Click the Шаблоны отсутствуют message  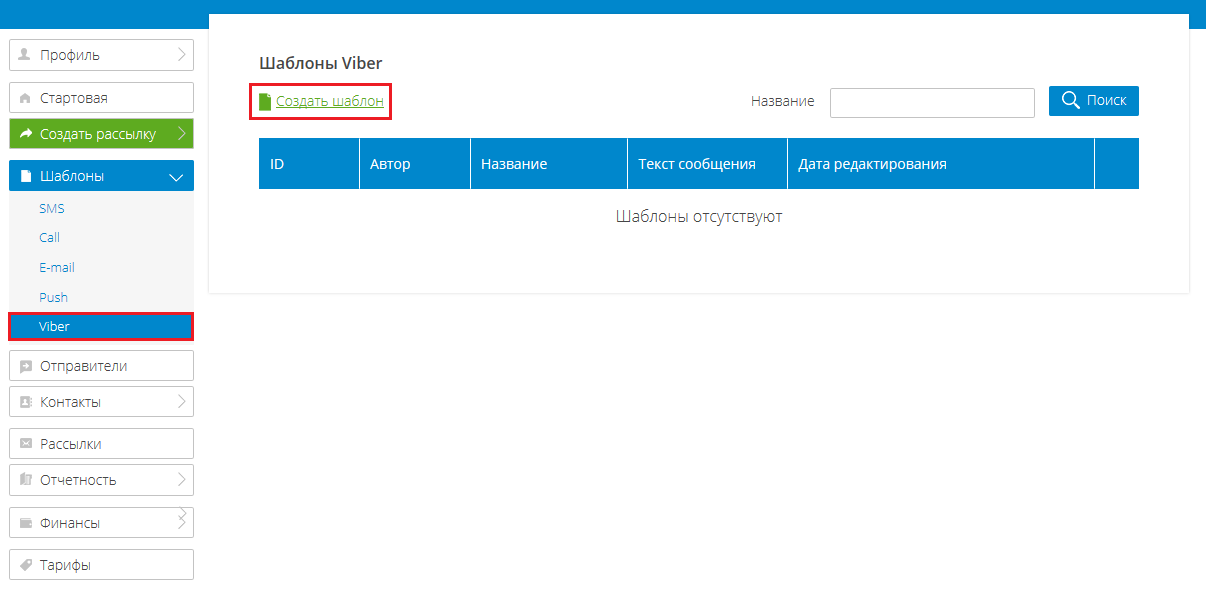point(699,217)
